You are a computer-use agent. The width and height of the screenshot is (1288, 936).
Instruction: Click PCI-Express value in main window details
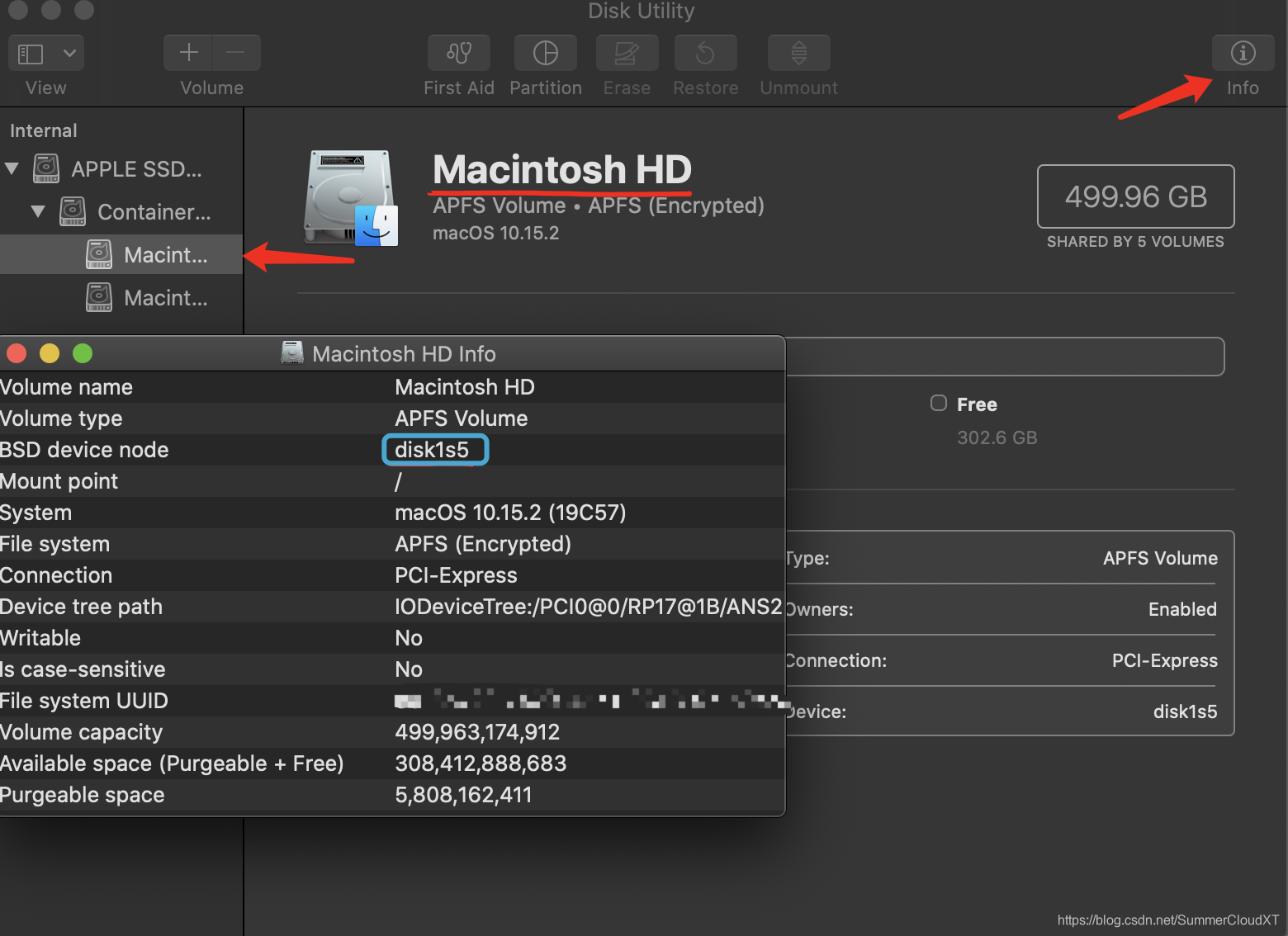[x=1164, y=660]
